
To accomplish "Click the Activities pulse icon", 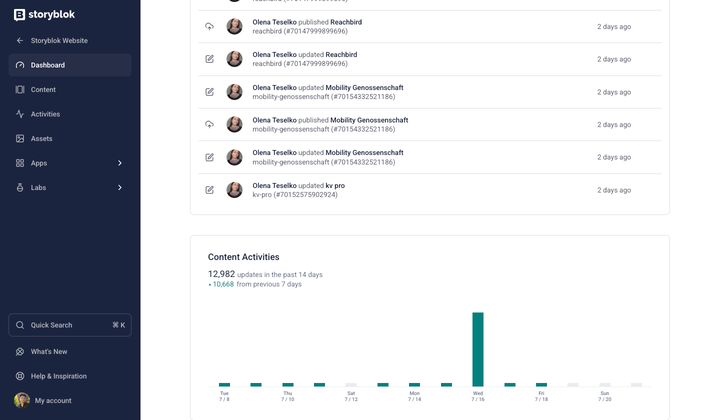I will click(20, 114).
